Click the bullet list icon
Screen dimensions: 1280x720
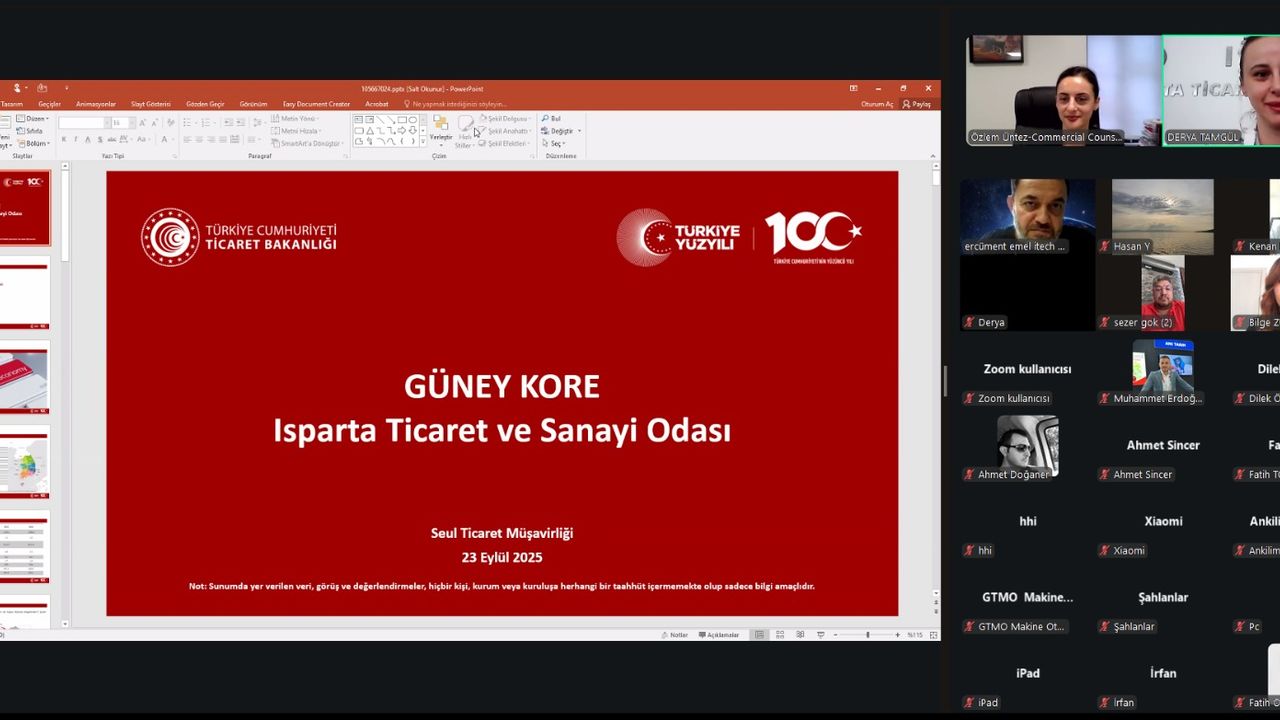pyautogui.click(x=187, y=123)
